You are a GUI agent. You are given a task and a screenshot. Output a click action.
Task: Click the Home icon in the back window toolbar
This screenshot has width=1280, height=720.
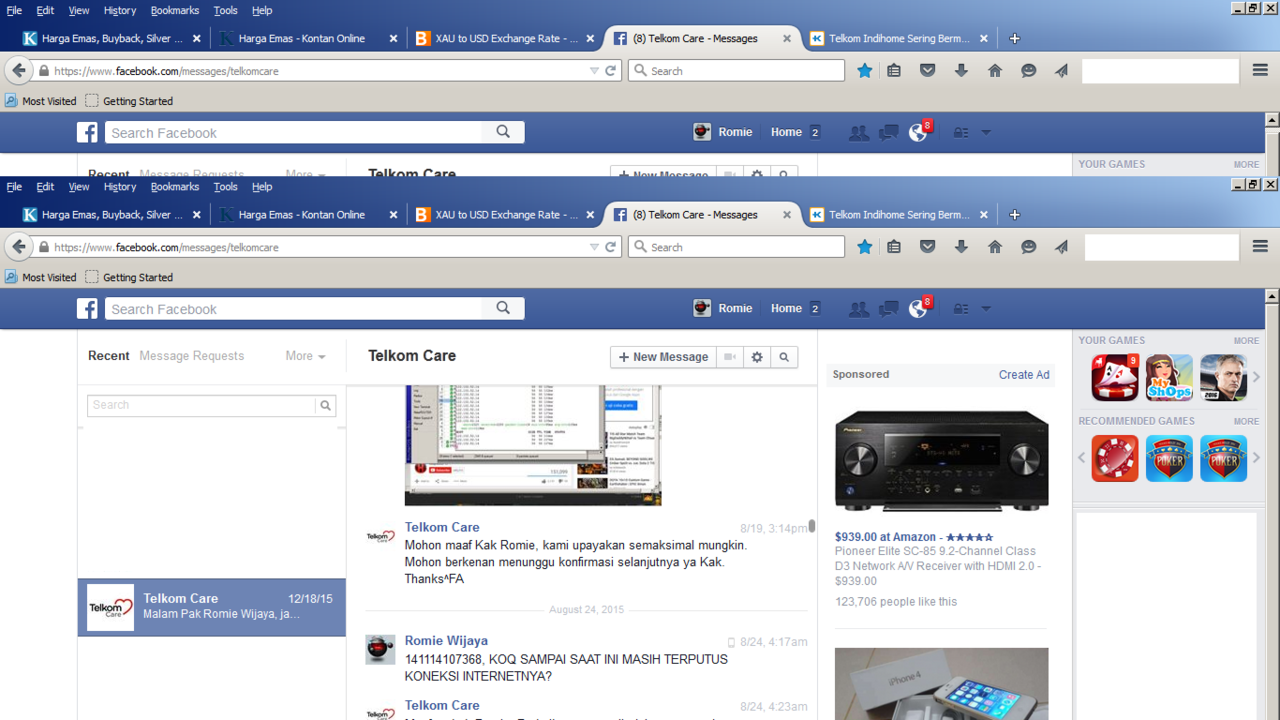click(x=995, y=71)
